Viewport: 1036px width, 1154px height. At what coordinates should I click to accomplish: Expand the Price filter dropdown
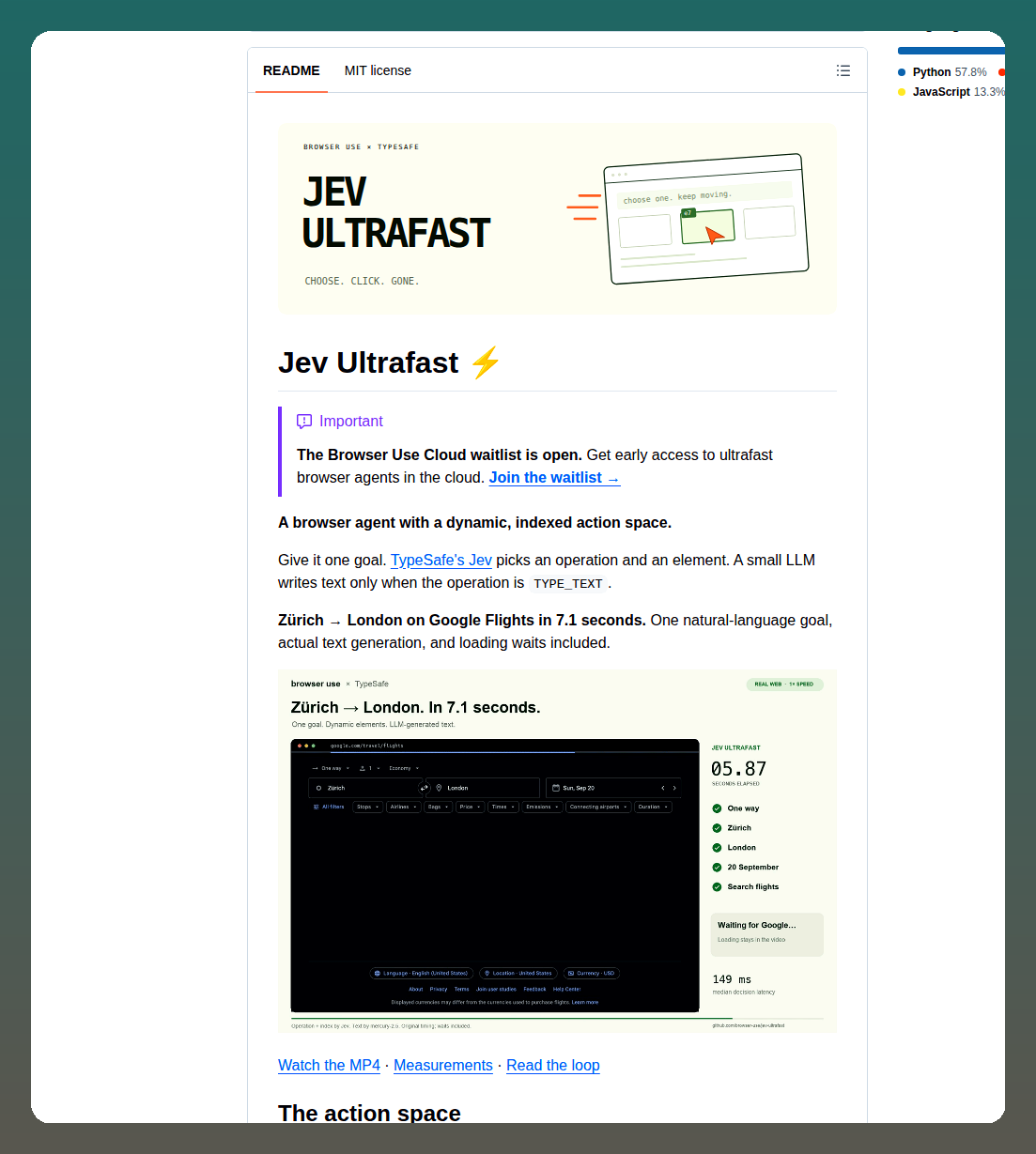(471, 807)
